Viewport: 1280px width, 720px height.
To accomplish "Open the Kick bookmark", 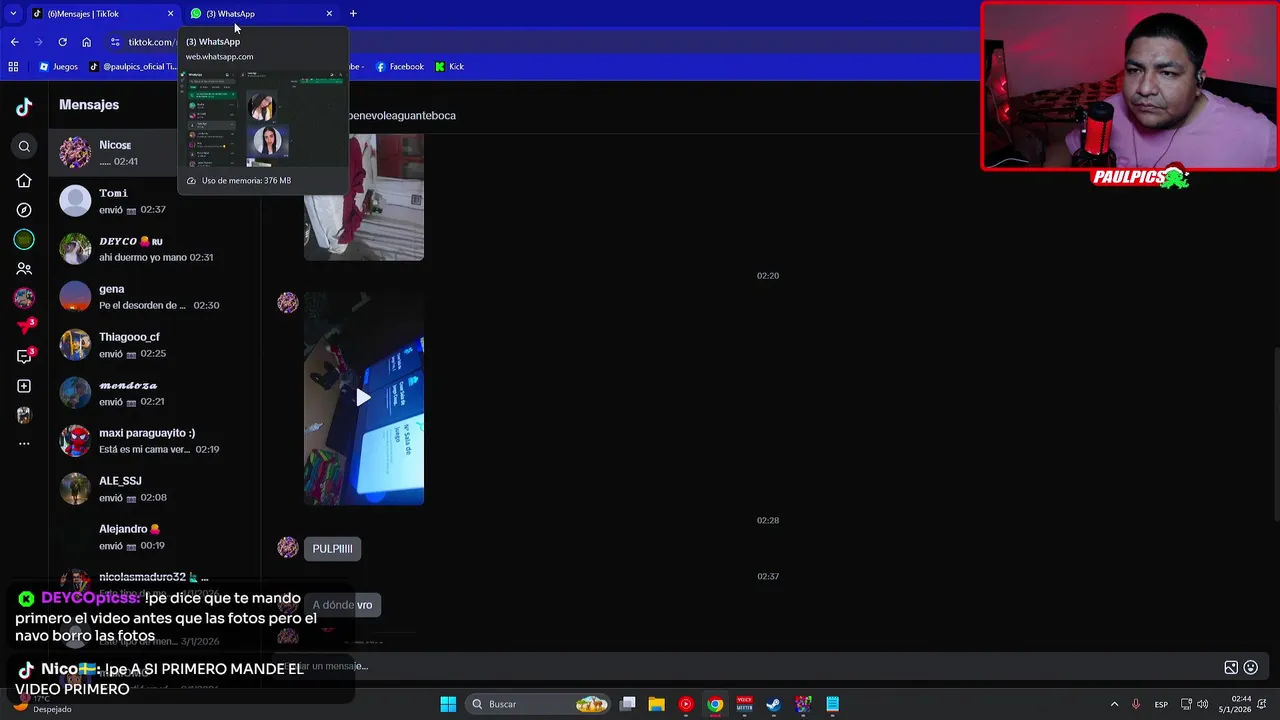I will click(x=449, y=67).
